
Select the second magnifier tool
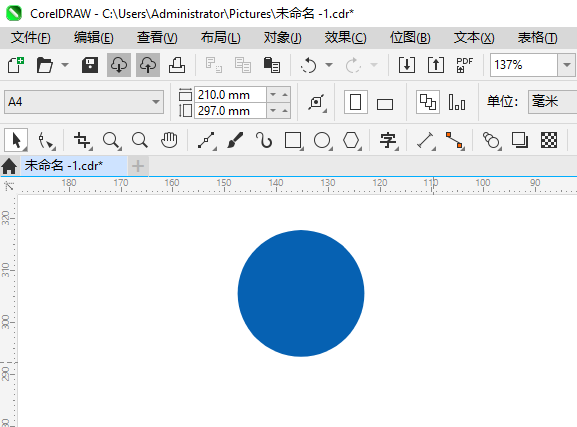[x=140, y=140]
